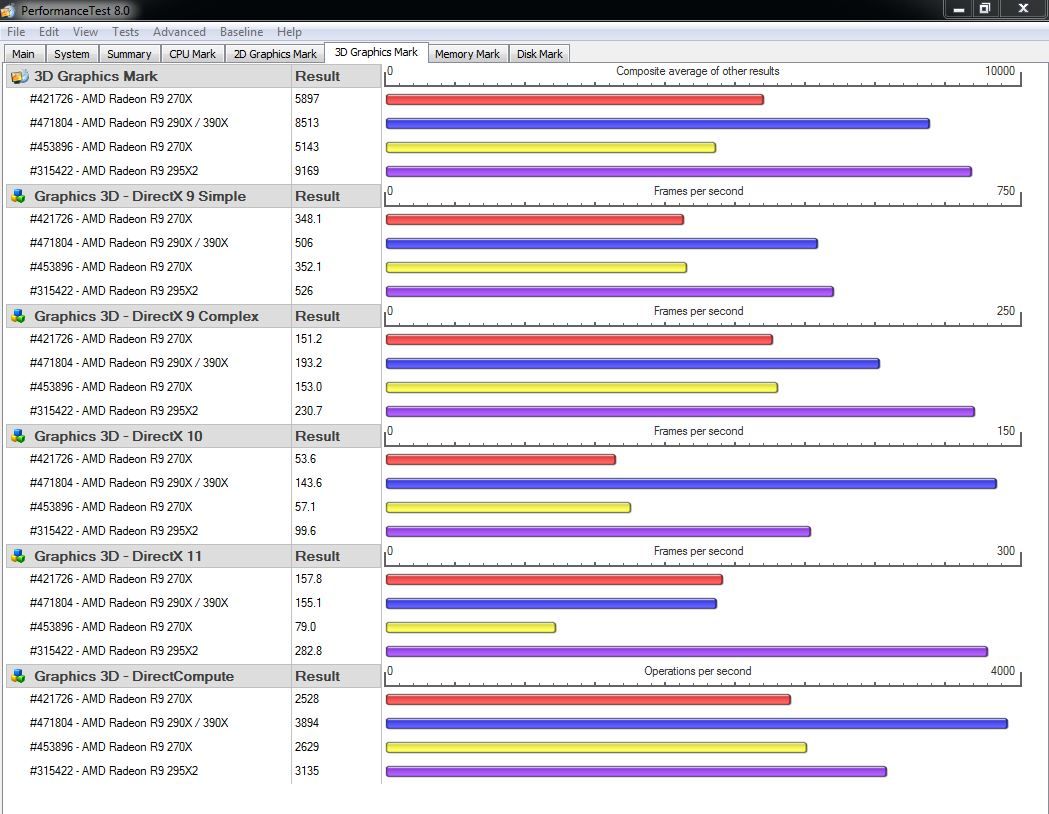Click the blue 3894 DirectCompute bar
This screenshot has height=814, width=1049.
(x=696, y=724)
